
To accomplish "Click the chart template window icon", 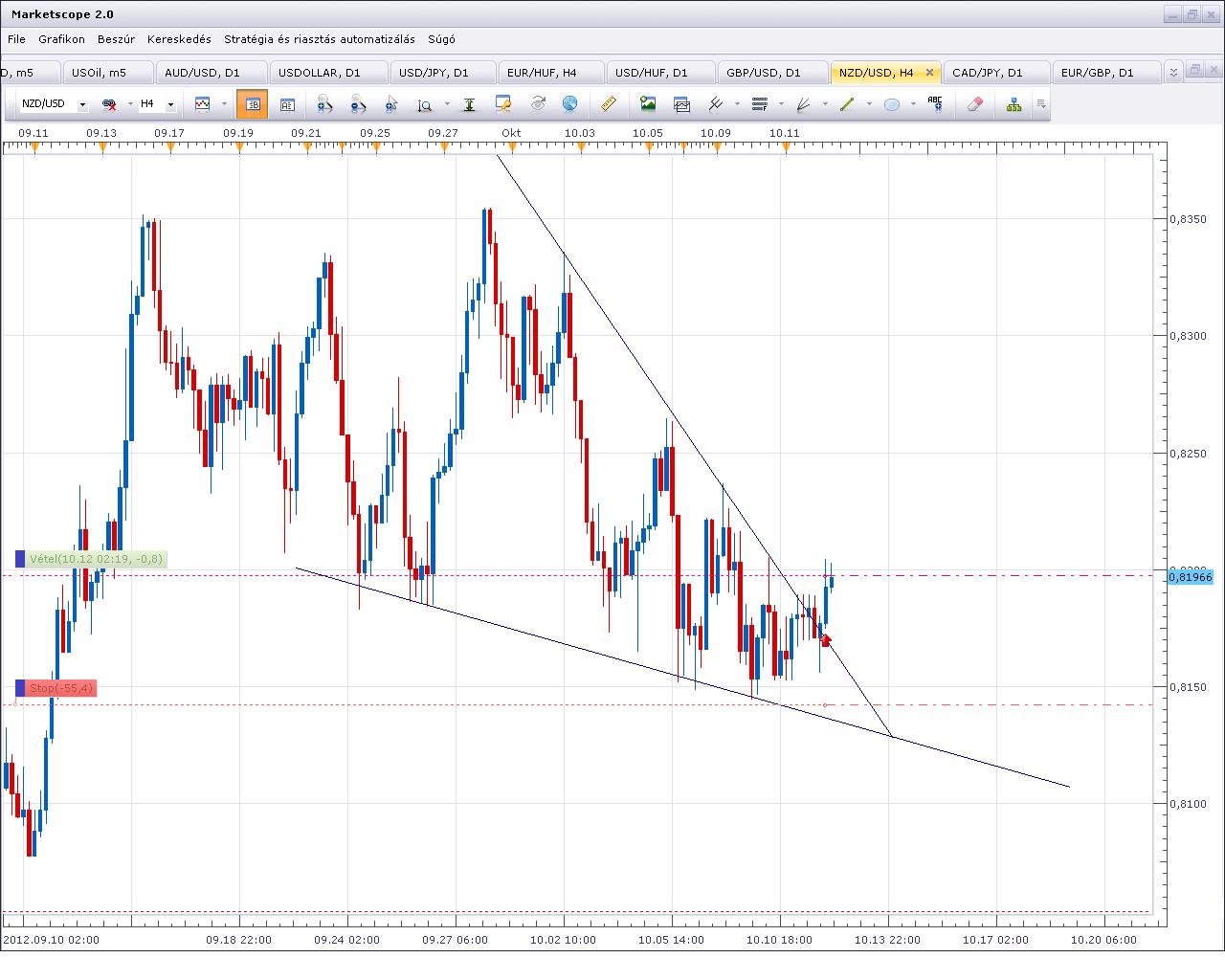I will point(681,104).
